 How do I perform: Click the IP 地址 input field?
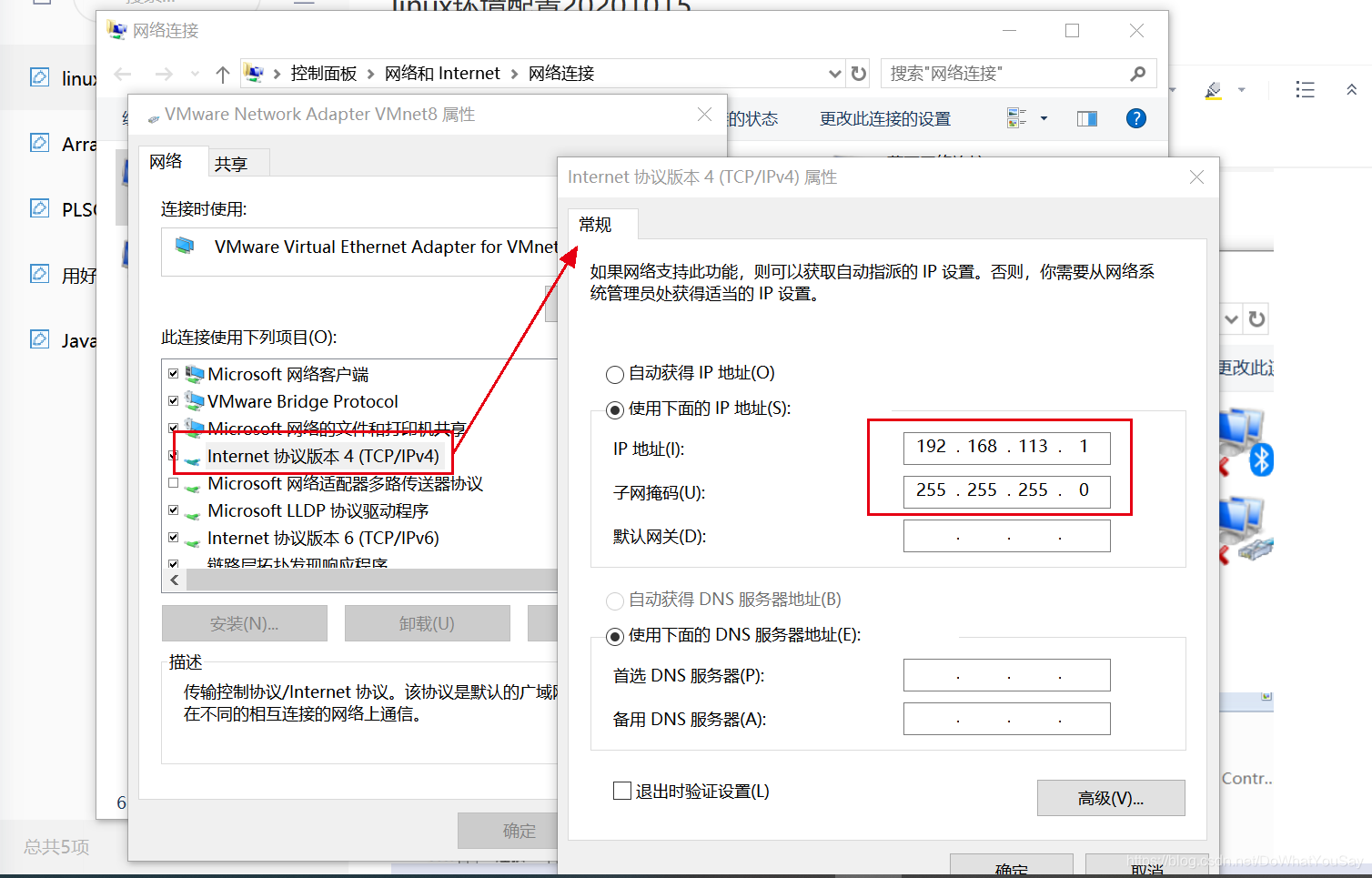click(1006, 448)
